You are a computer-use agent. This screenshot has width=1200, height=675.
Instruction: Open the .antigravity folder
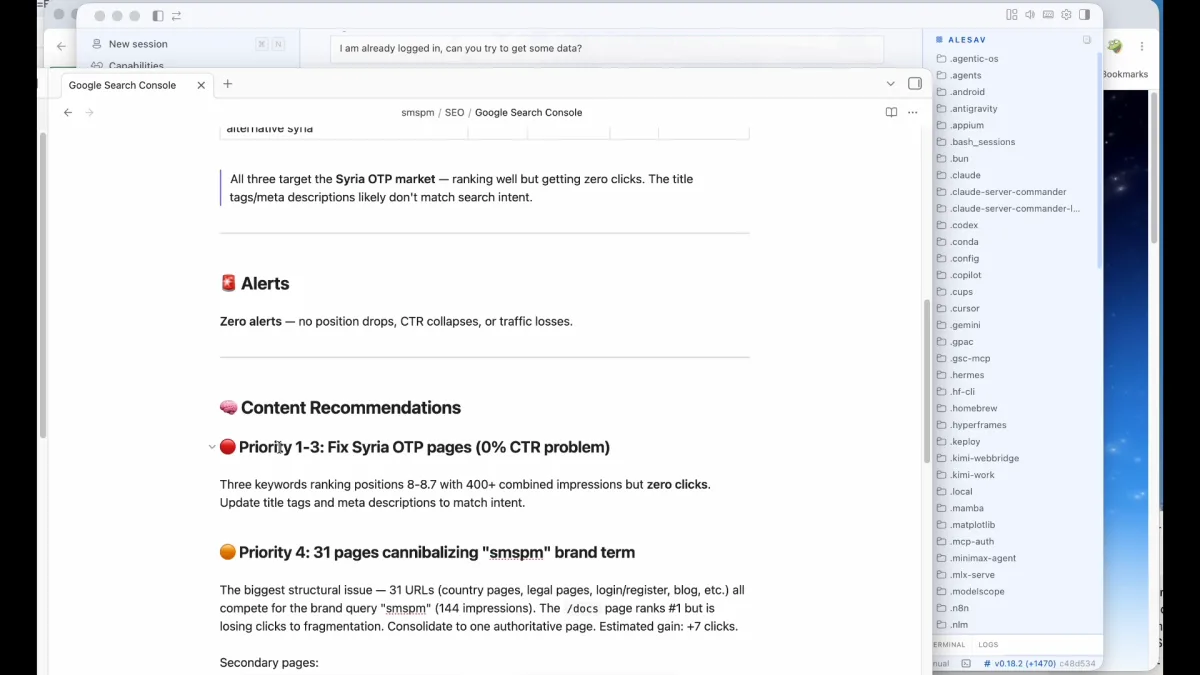pyautogui.click(x=973, y=109)
